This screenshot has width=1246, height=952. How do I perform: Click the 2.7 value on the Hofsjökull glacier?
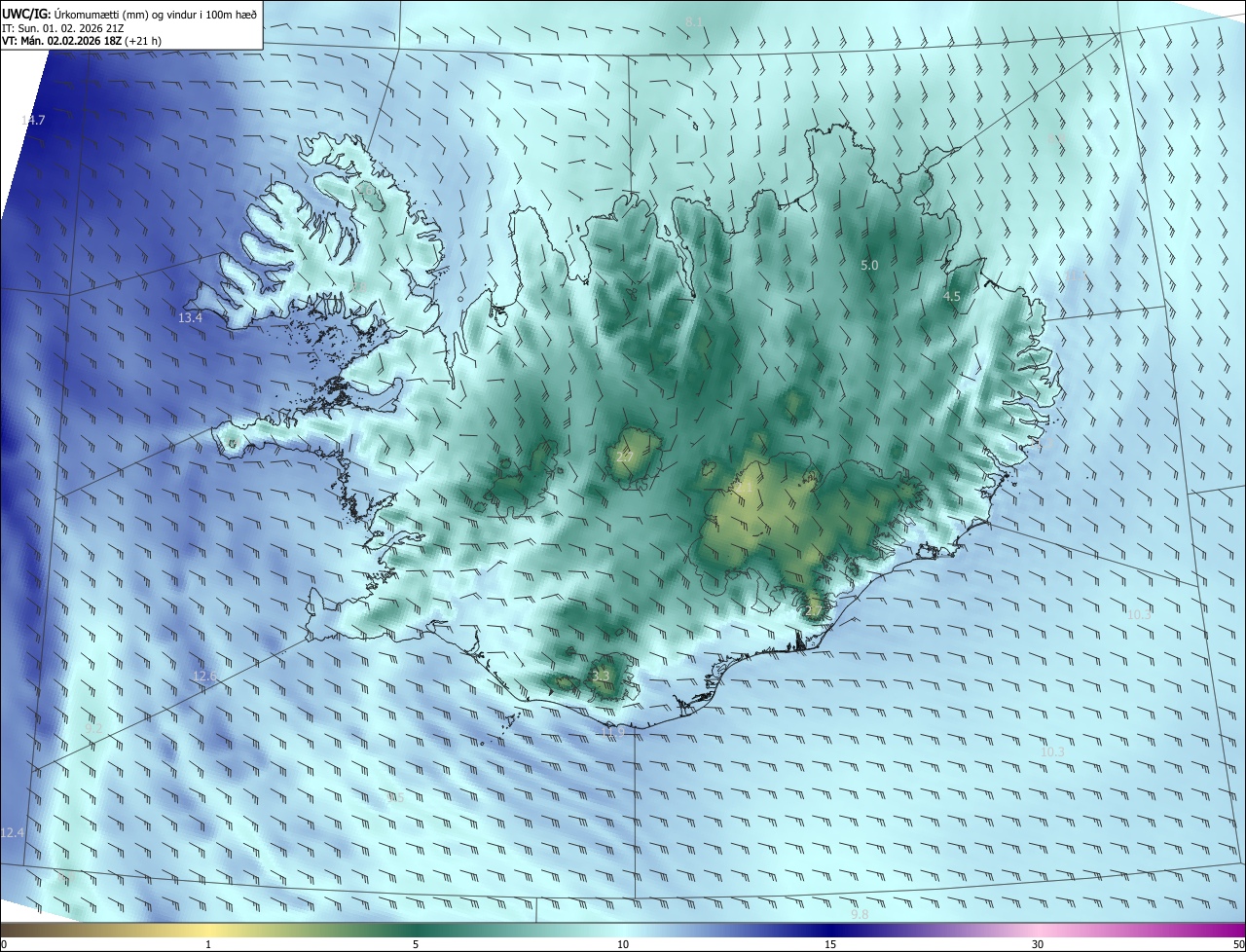tap(625, 457)
